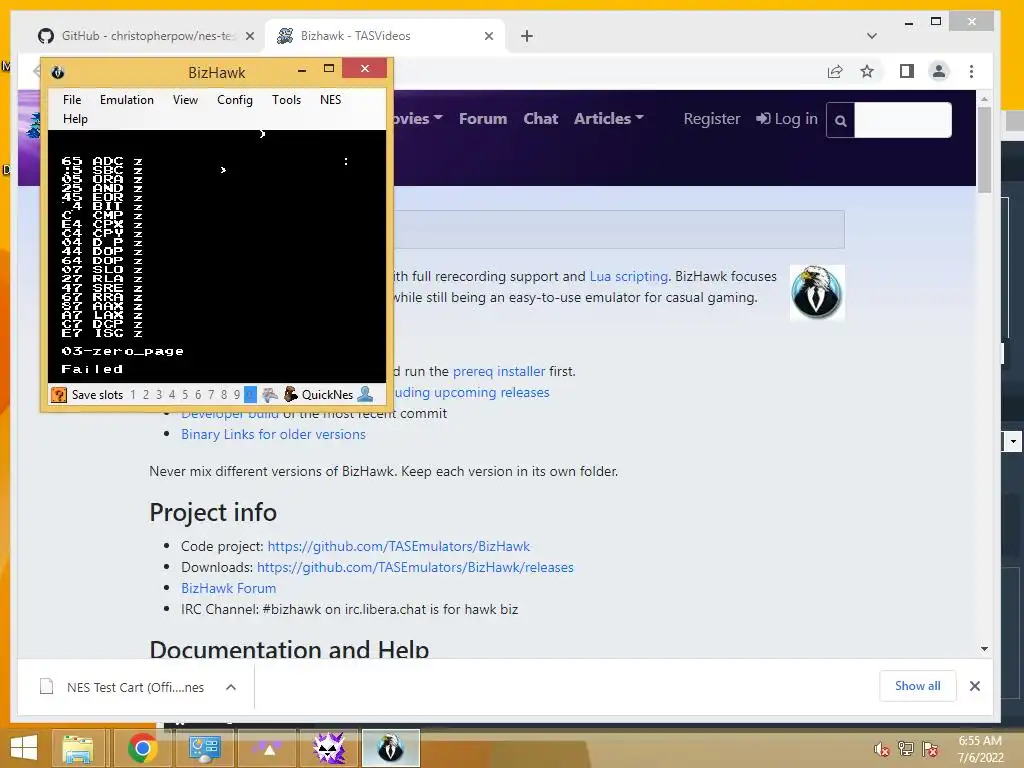Open the Windows Start button
The height and width of the screenshot is (768, 1024).
point(24,748)
